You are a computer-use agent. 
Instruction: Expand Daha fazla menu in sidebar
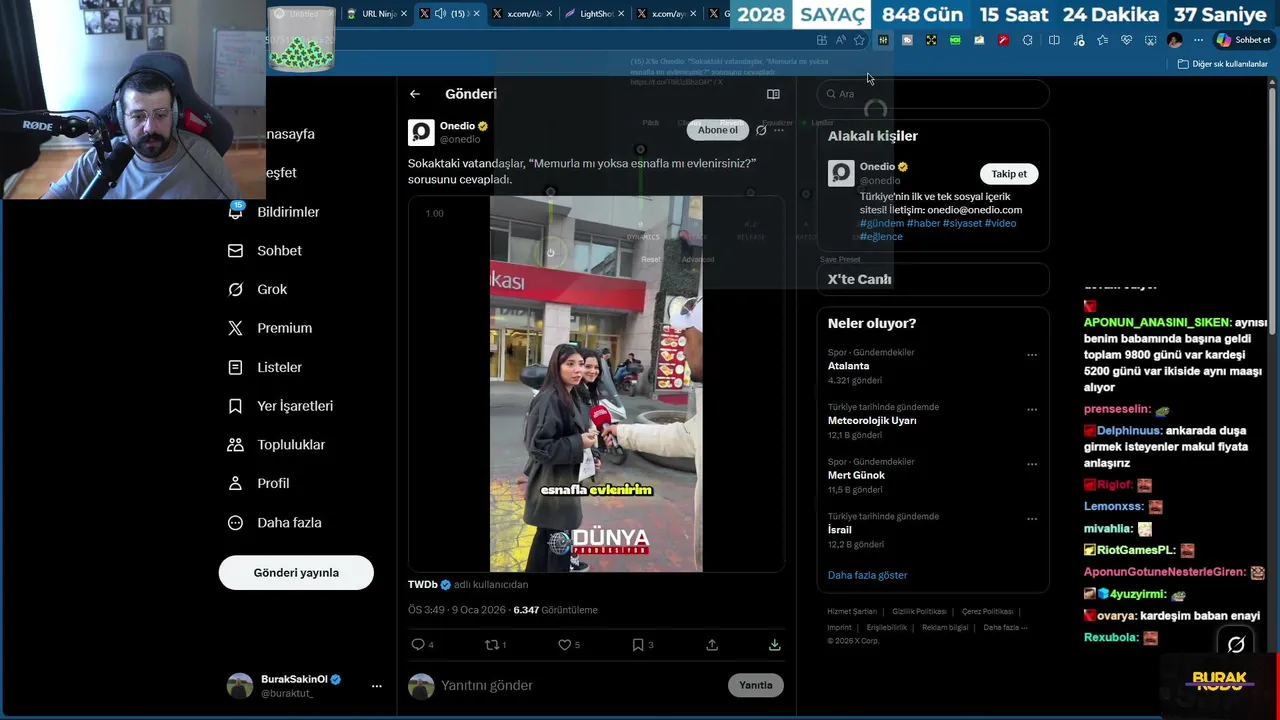[275, 523]
